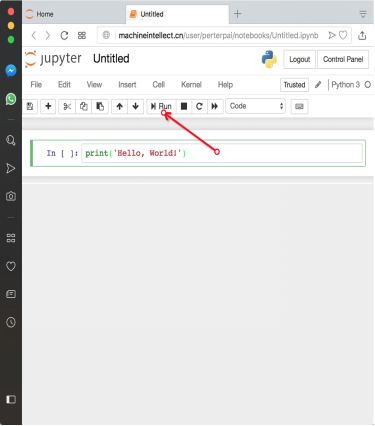Take a snapshot with the camera icon

11,196
